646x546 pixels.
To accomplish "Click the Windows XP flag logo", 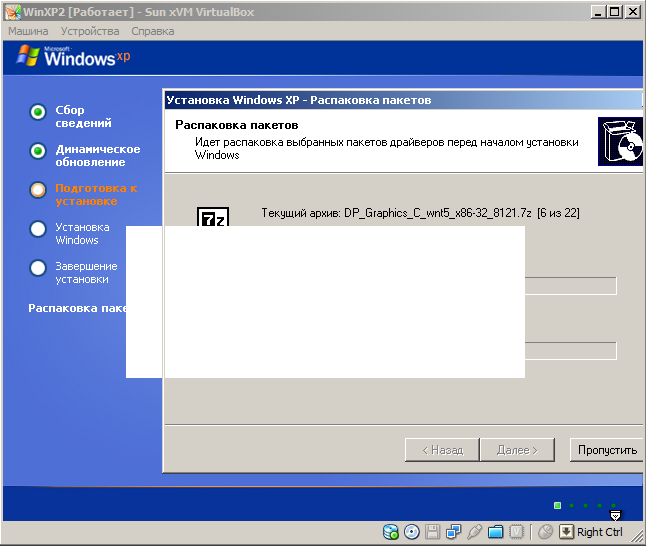I will (28, 56).
